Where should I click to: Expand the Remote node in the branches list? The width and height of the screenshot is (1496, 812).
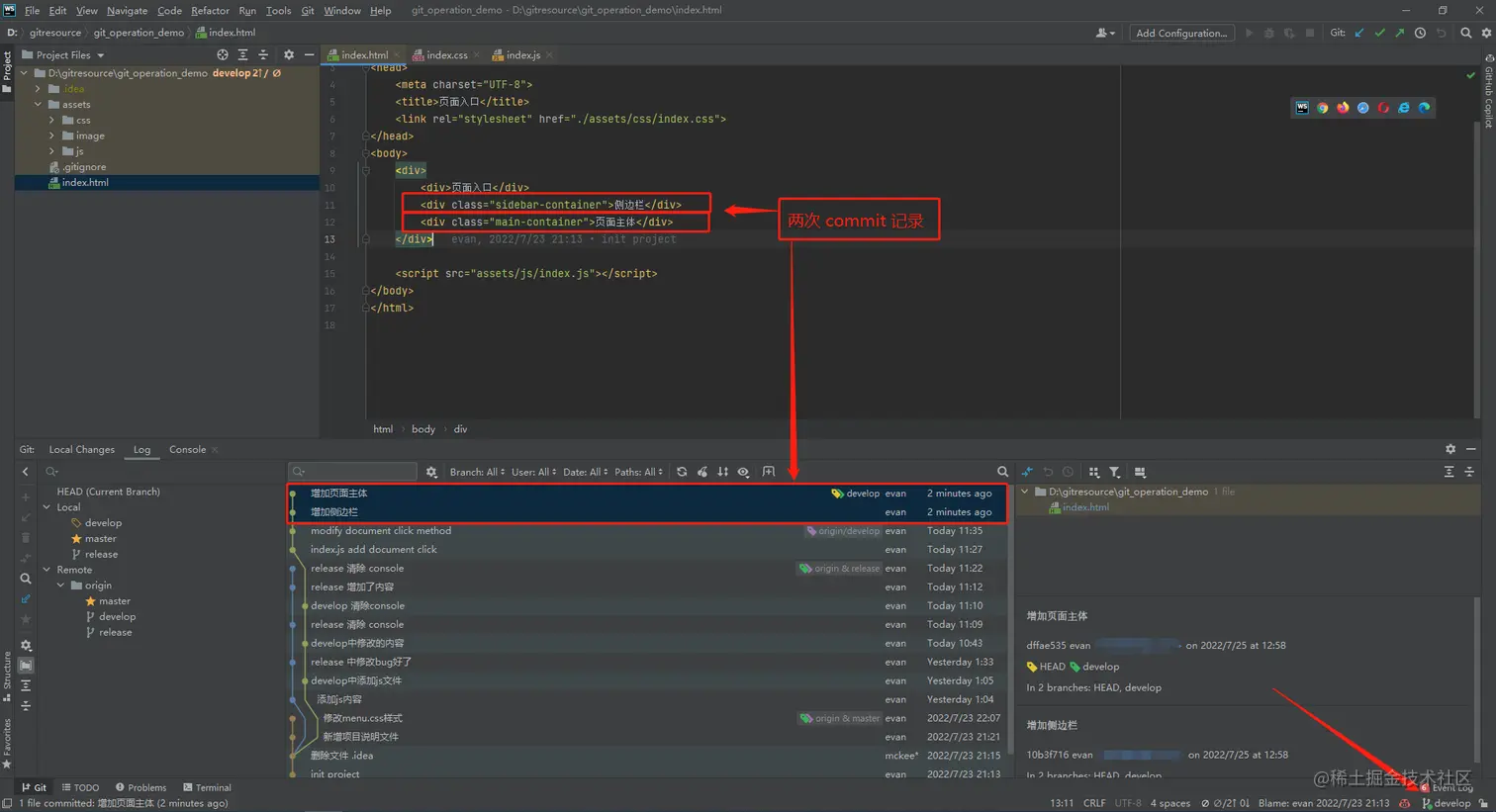[x=46, y=569]
